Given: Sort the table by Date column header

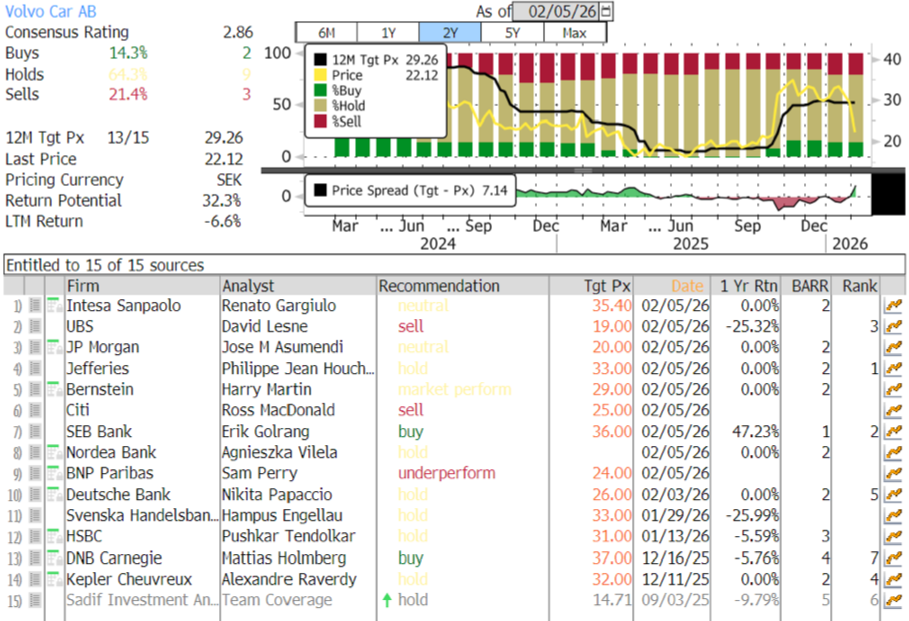Looking at the screenshot, I should [x=687, y=286].
